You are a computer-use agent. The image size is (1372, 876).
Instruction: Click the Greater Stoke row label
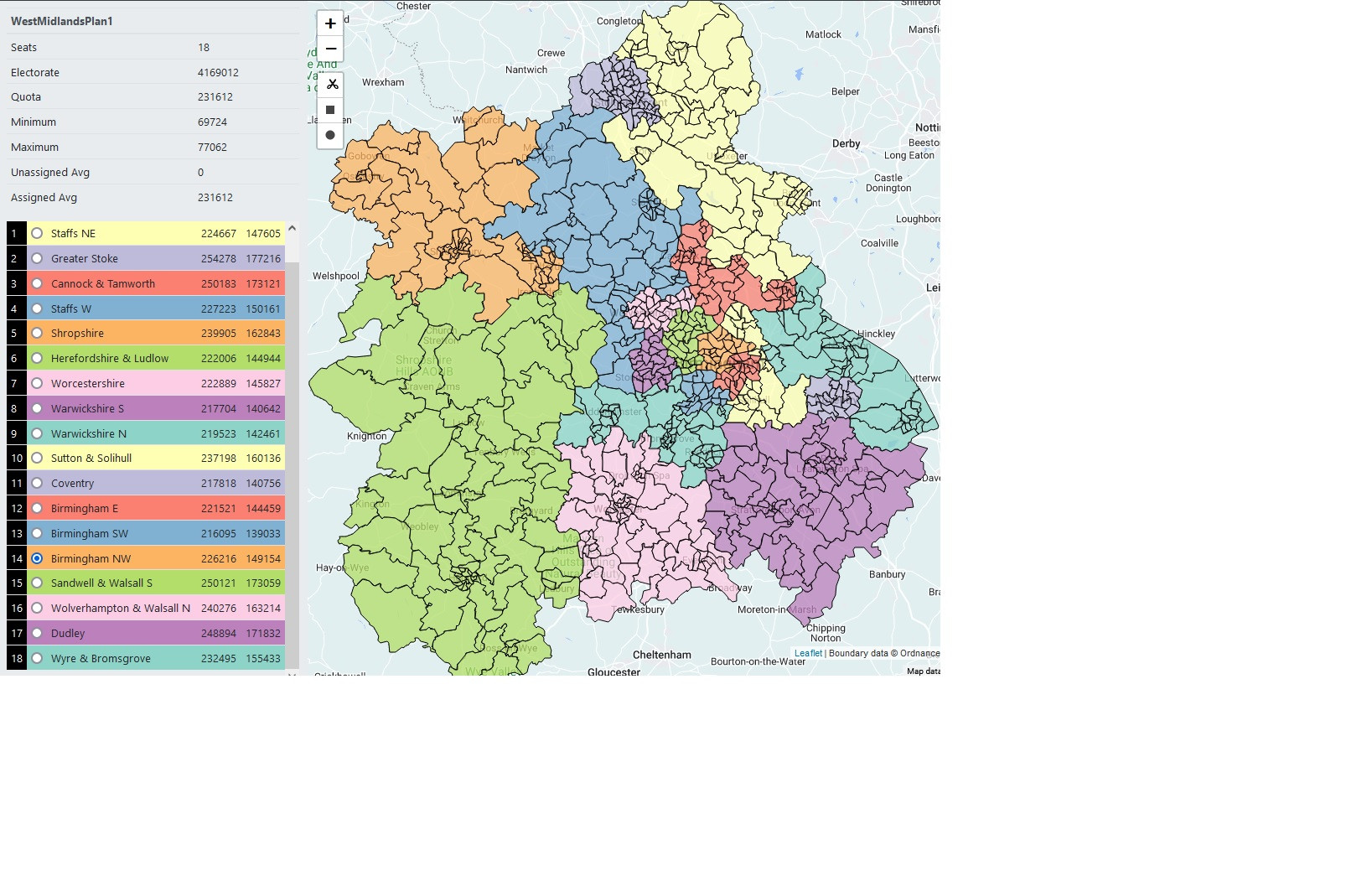point(85,258)
